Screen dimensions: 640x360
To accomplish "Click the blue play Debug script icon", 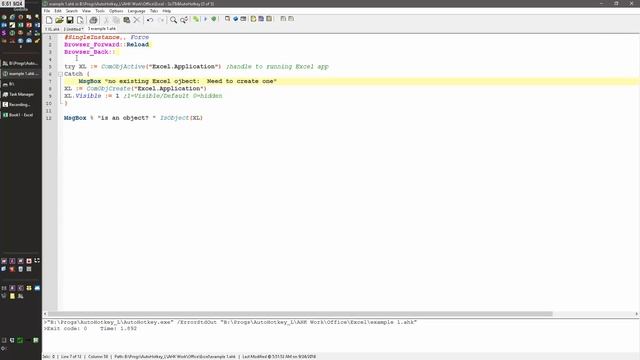I will tap(205, 19).
